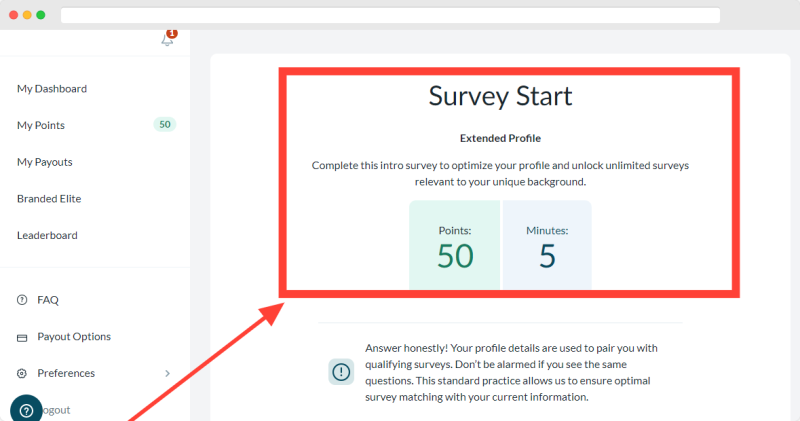The height and width of the screenshot is (421, 800).
Task: Select Branded Elite menu item
Action: pos(49,199)
